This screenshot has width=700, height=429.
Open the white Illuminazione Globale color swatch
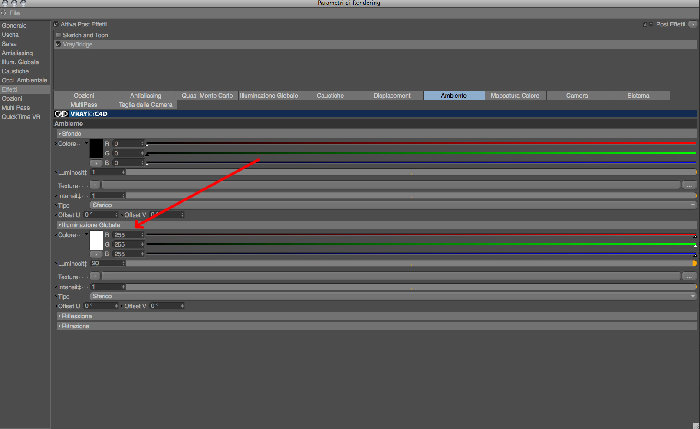pyautogui.click(x=96, y=240)
